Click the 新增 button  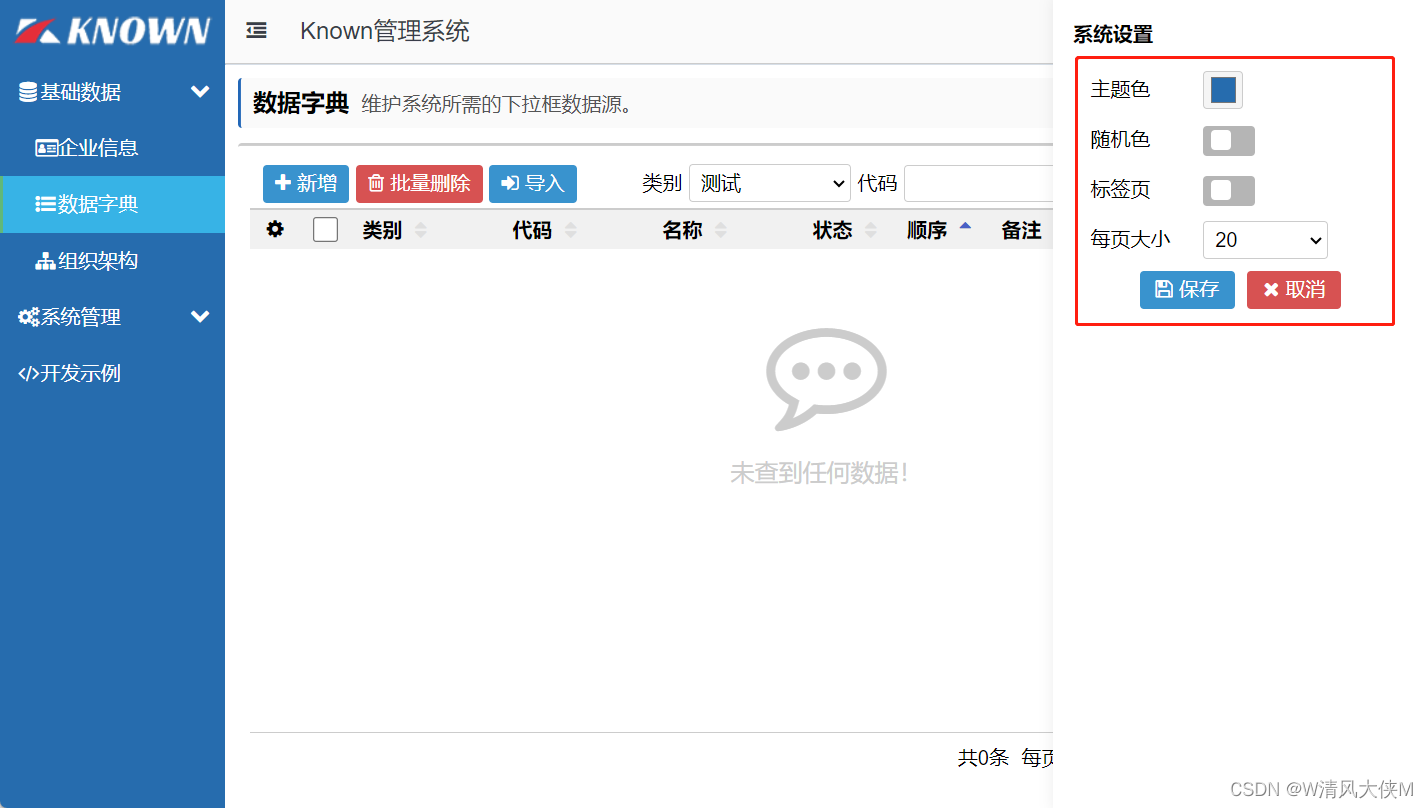[306, 184]
